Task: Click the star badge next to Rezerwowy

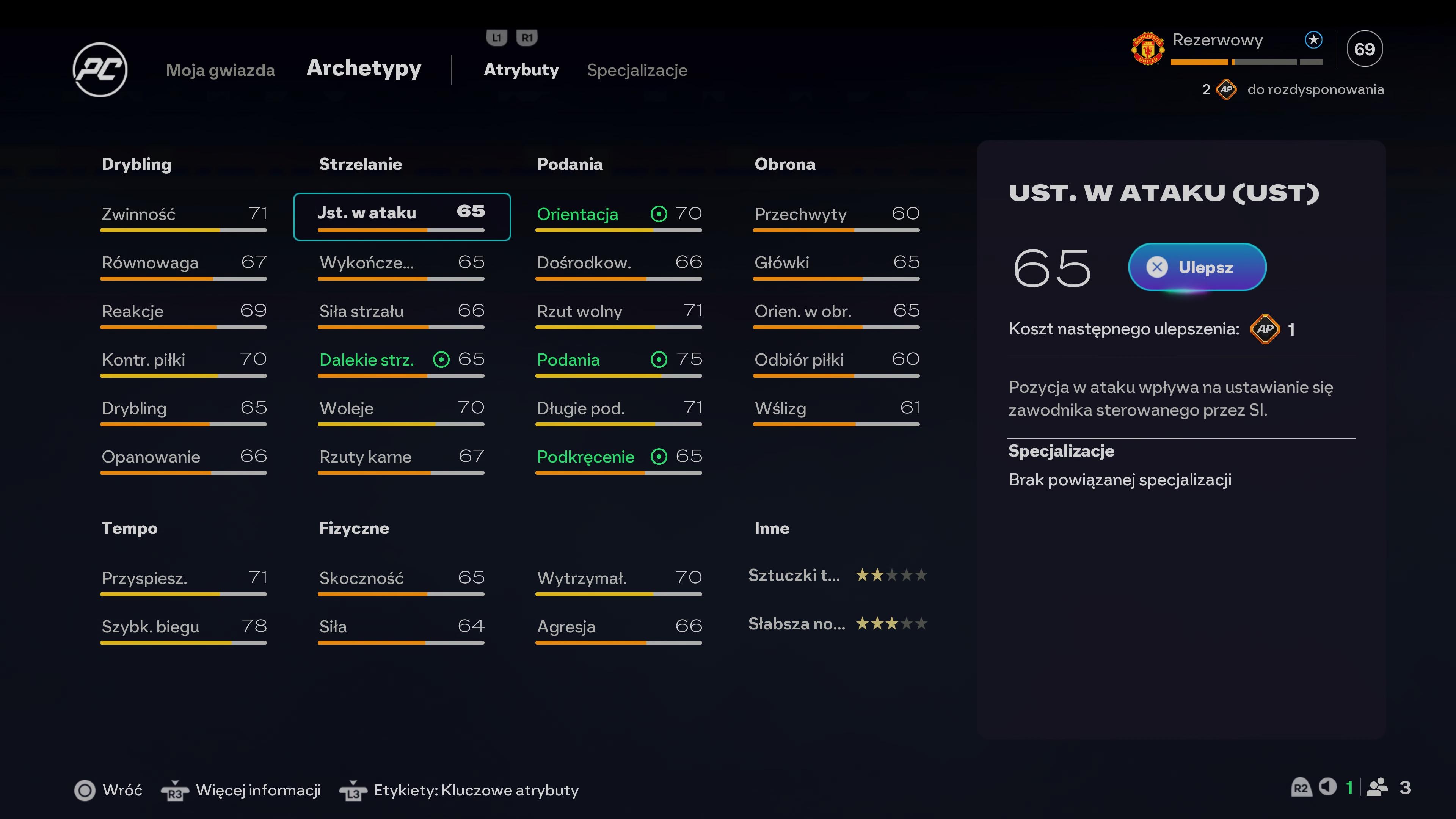Action: click(1313, 40)
